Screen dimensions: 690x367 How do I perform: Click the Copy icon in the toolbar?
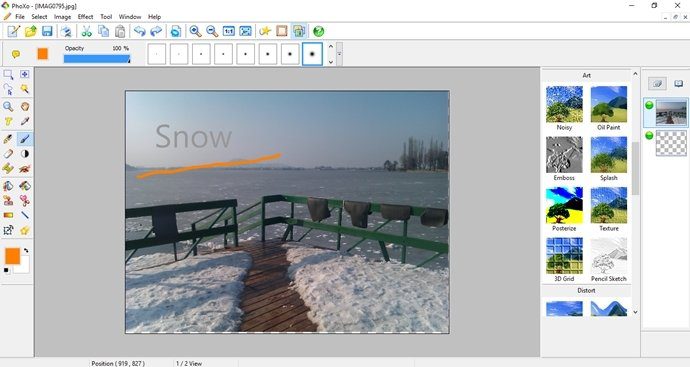click(x=103, y=31)
